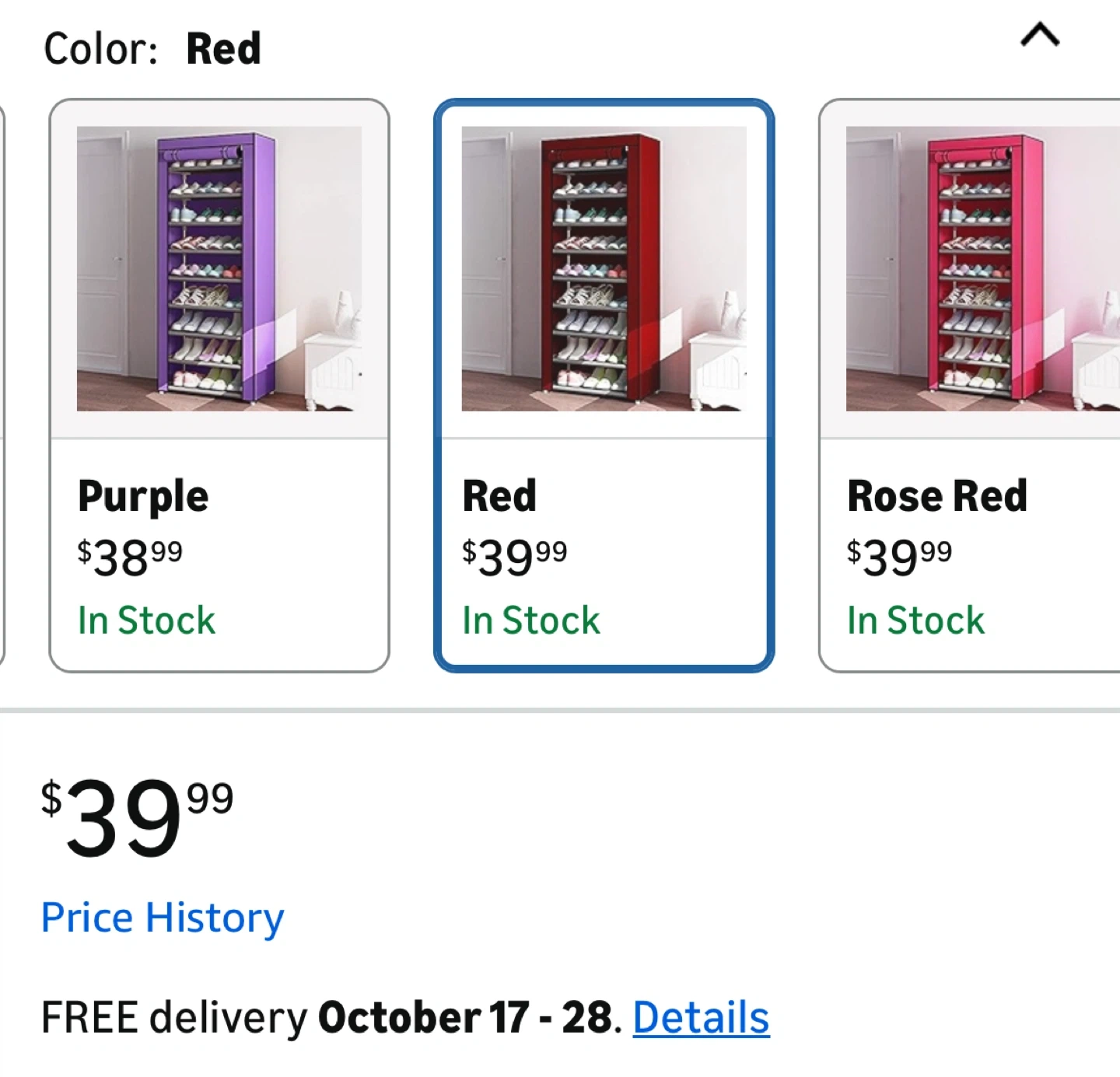Click the large $39.99 main price
The height and width of the screenshot is (1077, 1120).
(x=138, y=818)
